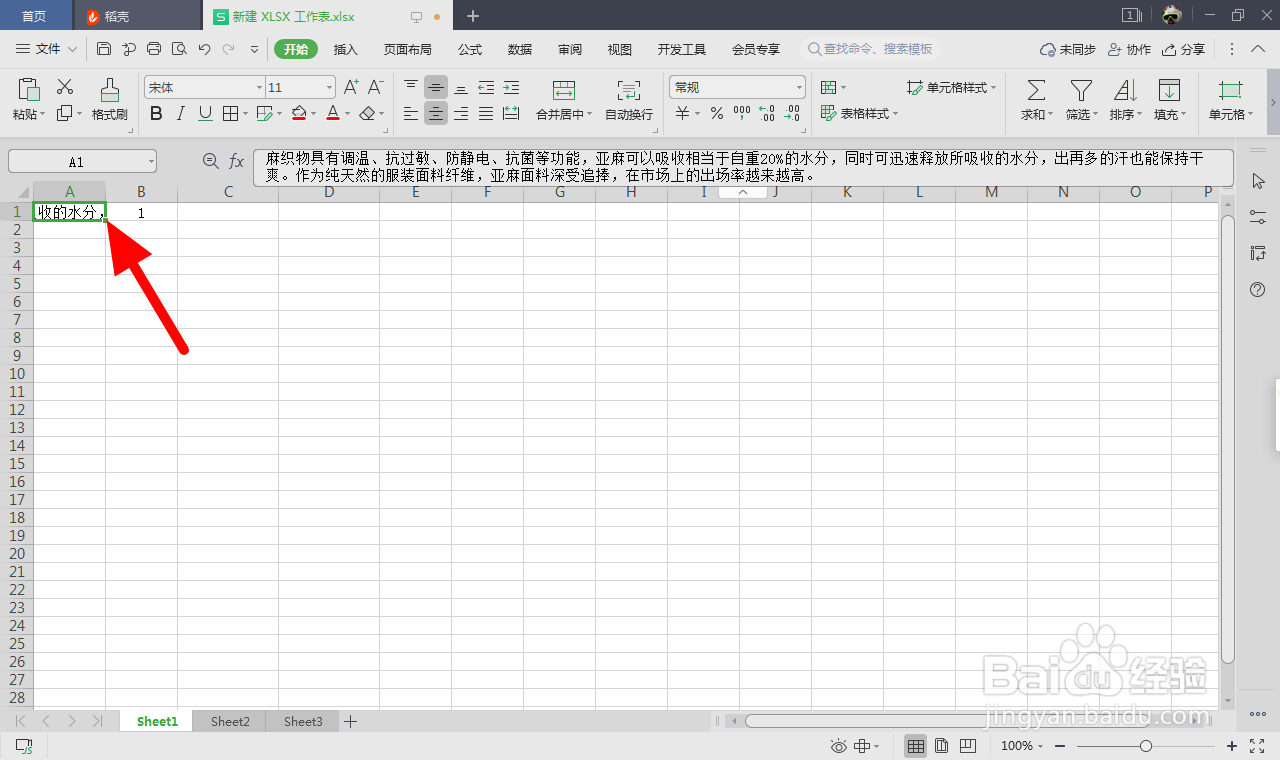1280x760 pixels.
Task: Click the font color red swatch
Action: (334, 118)
